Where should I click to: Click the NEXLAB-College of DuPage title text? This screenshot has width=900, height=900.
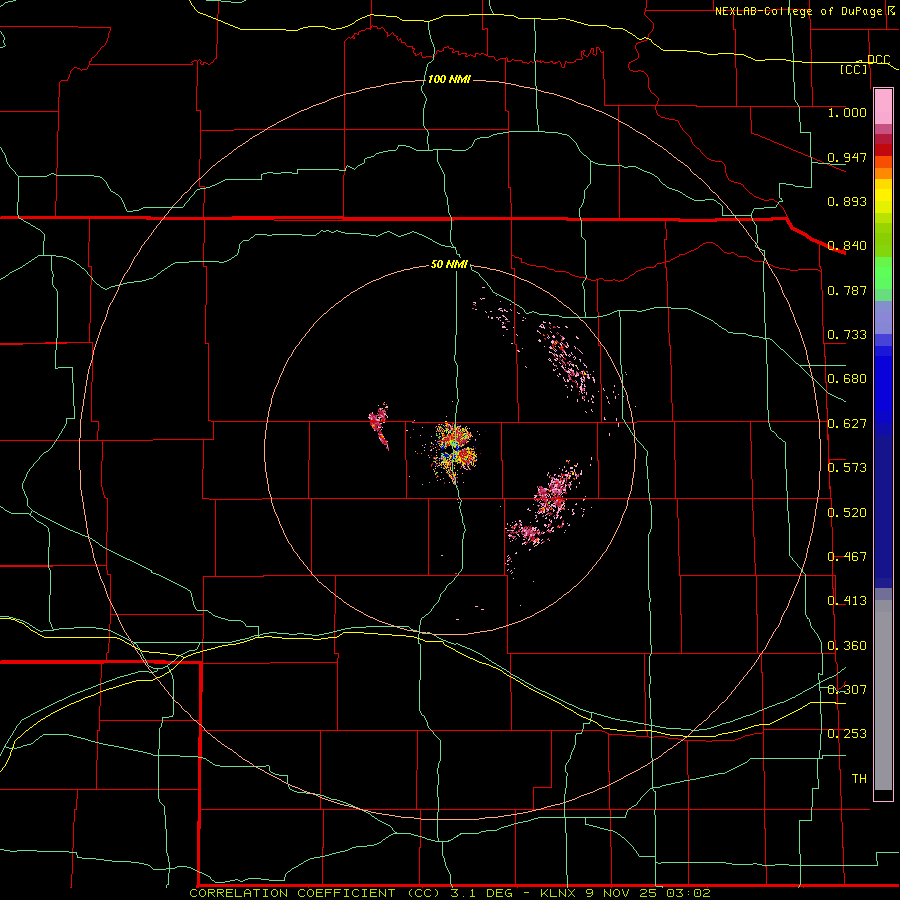click(x=801, y=11)
